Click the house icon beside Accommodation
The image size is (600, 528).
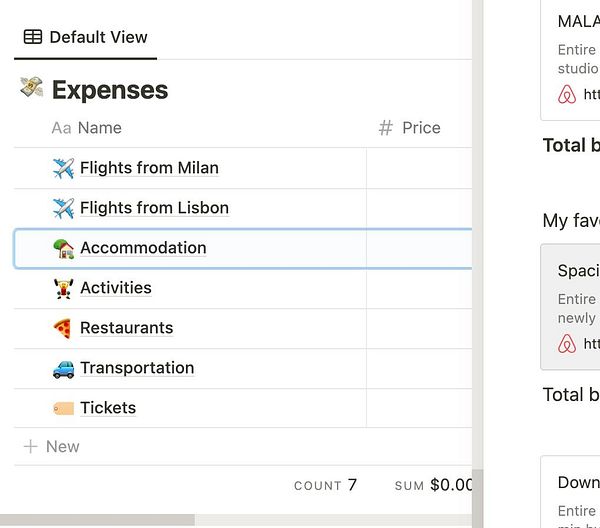coord(63,248)
